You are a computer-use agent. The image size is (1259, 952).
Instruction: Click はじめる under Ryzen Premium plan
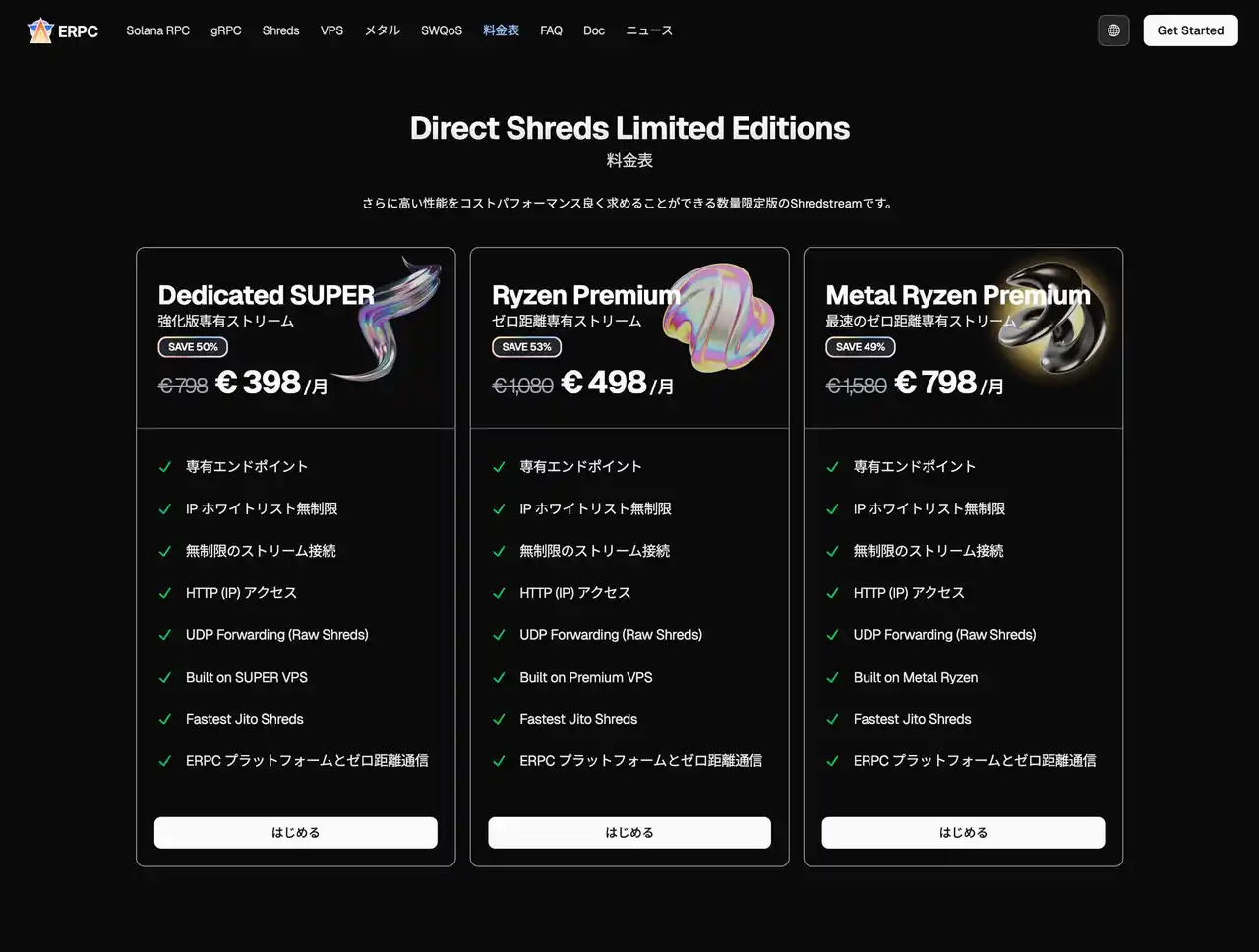tap(629, 832)
